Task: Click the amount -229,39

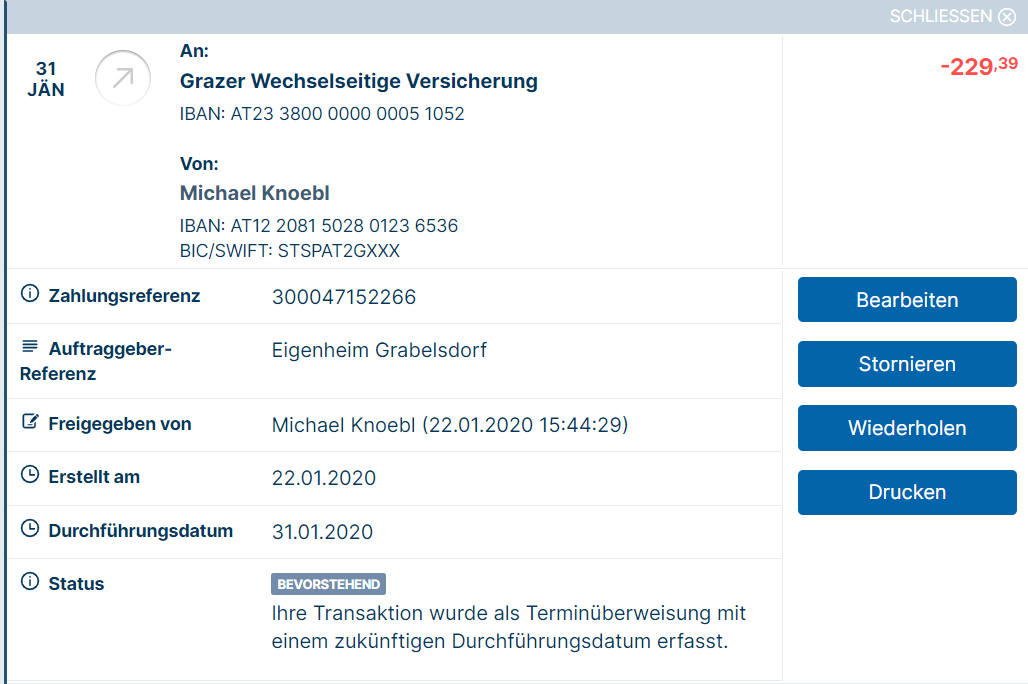Action: click(979, 66)
